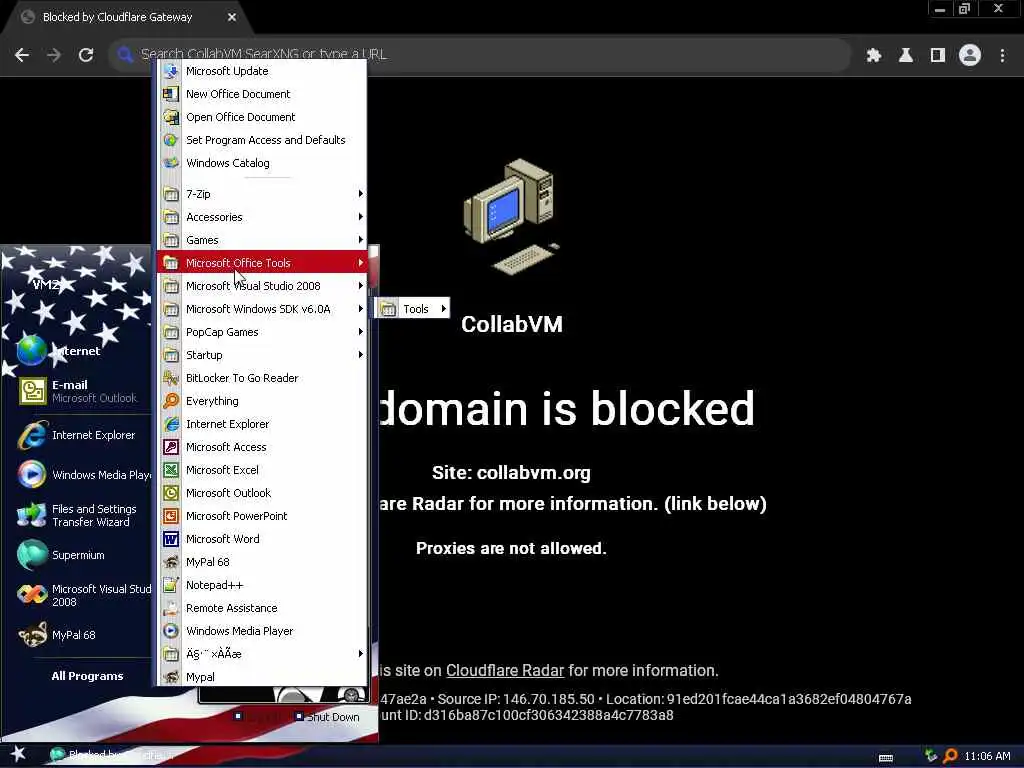The image size is (1024, 768).
Task: Click the Remote Assistance icon
Action: (x=171, y=608)
